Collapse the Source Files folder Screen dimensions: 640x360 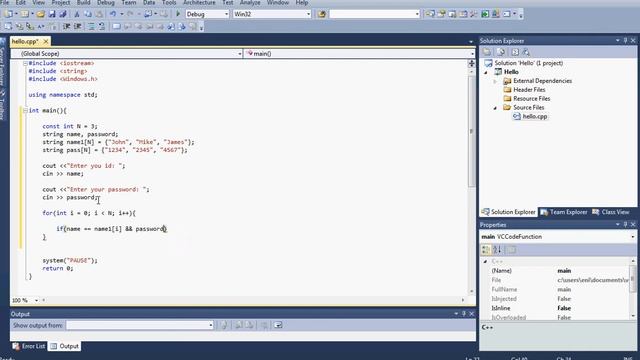coord(496,108)
